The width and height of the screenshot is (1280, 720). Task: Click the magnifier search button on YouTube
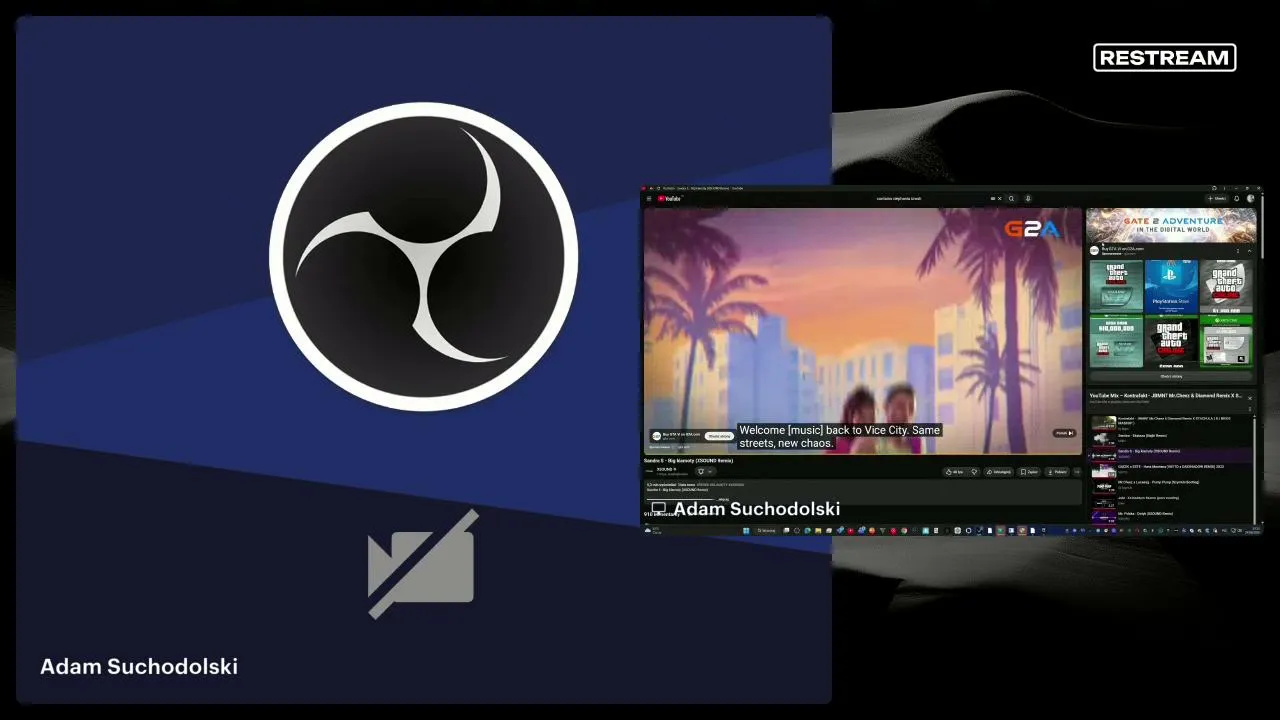click(1011, 198)
